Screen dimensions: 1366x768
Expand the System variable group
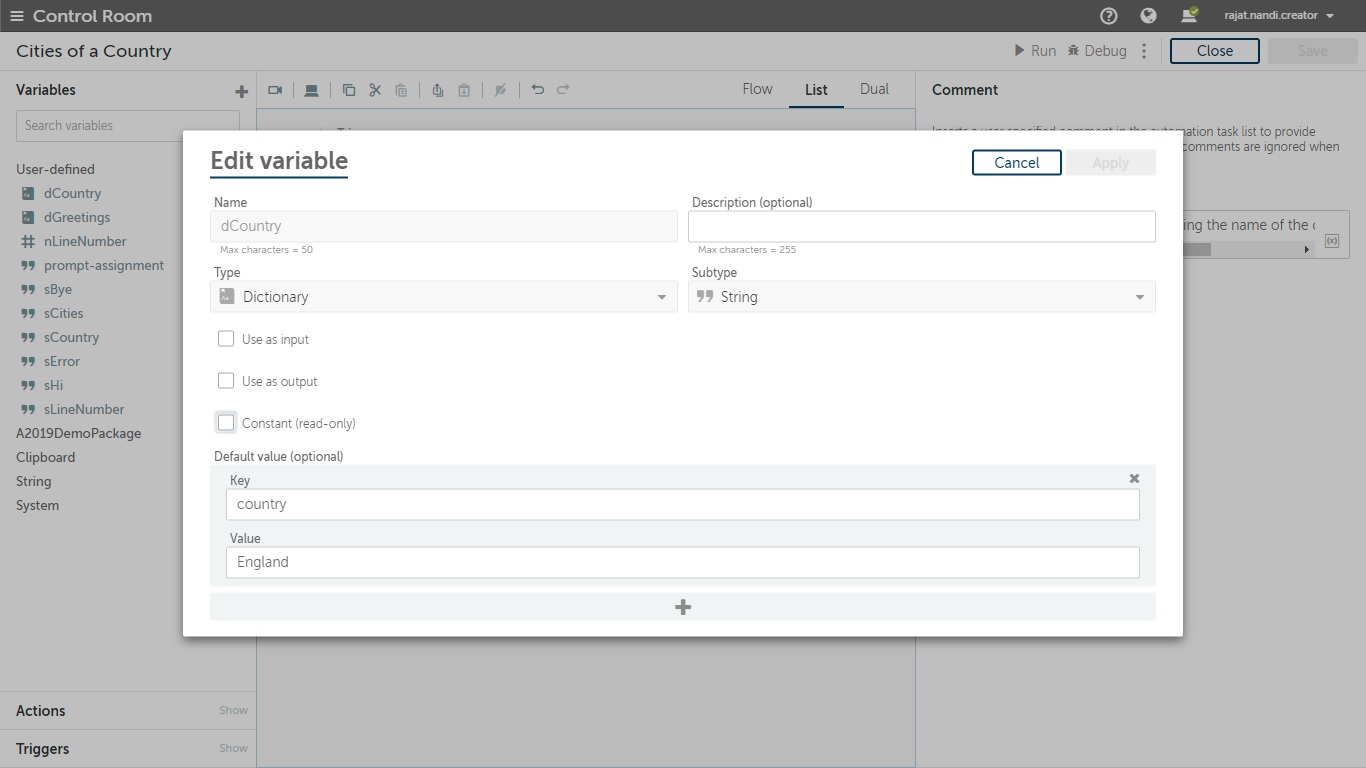[37, 505]
